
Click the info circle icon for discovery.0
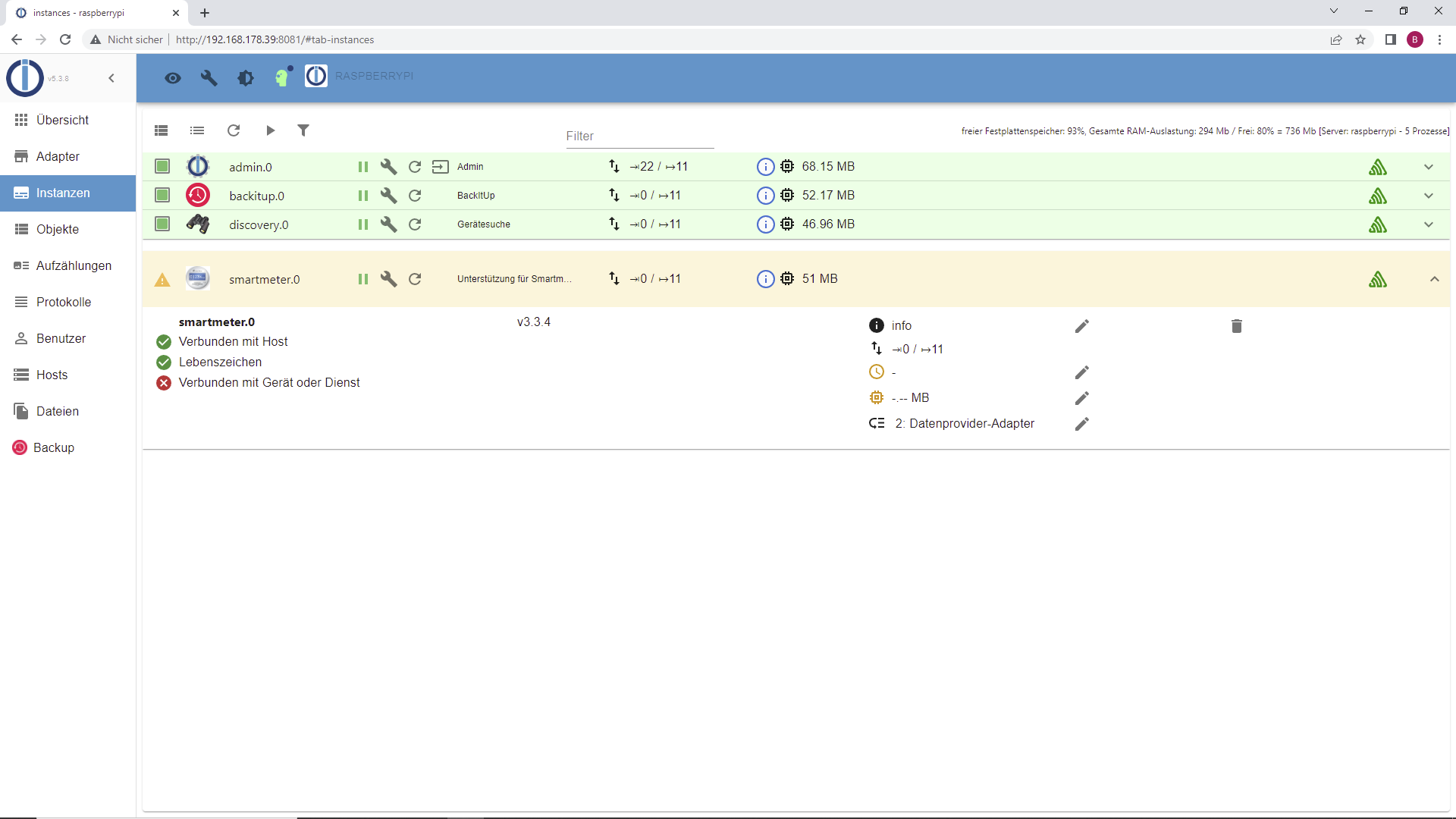(x=765, y=224)
